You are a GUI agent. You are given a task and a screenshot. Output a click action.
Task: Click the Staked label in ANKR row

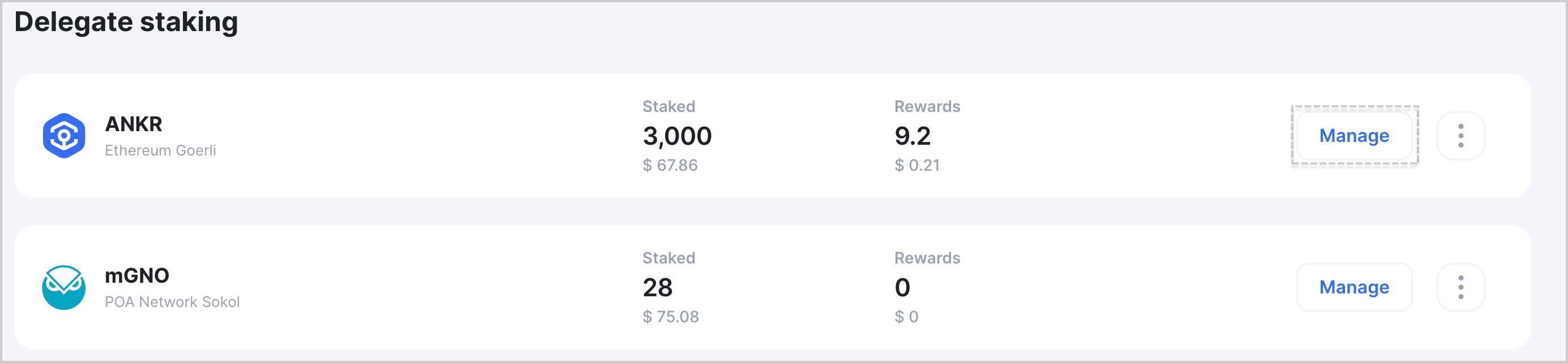click(669, 106)
